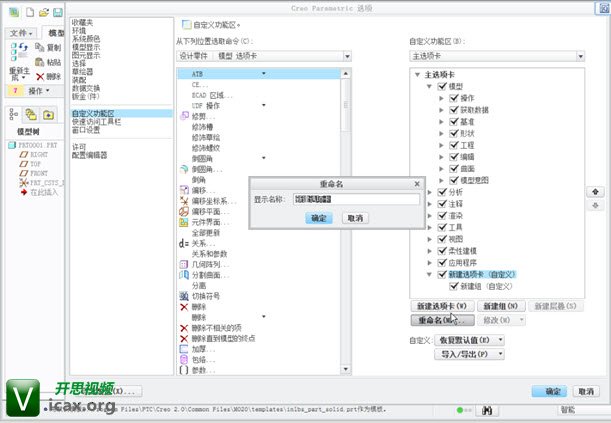Image resolution: width=611 pixels, height=423 pixels.
Task: Select the folder browser tab icon
Action: point(31,115)
